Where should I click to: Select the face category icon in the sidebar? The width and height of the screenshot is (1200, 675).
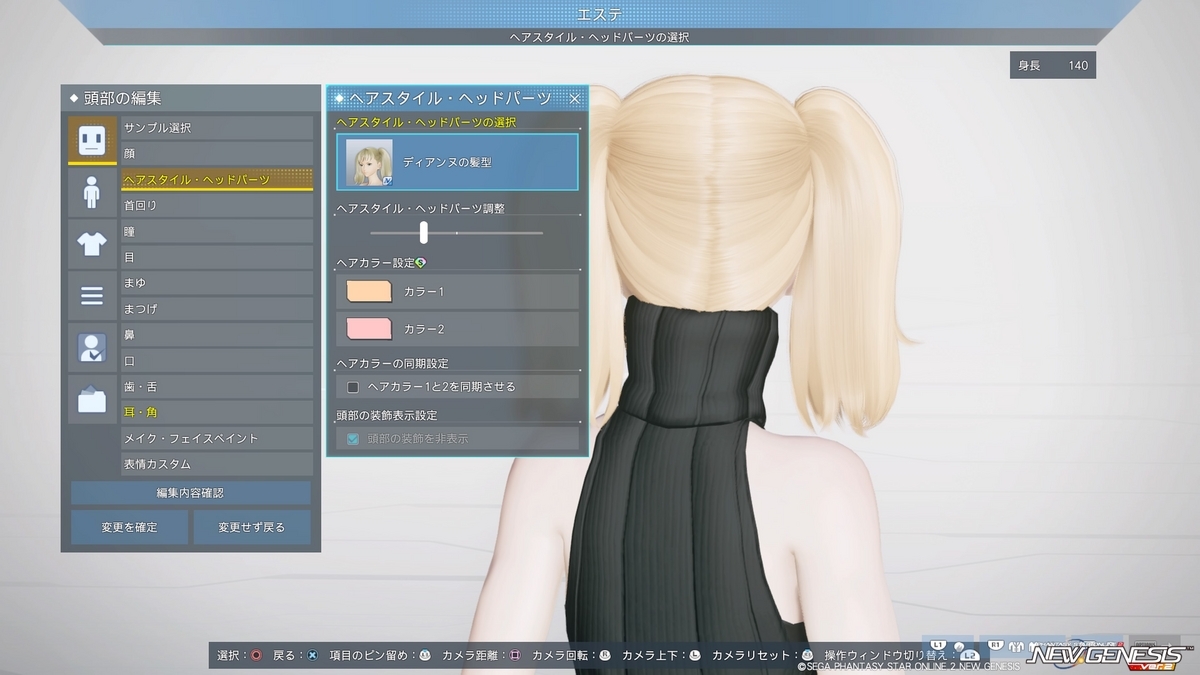pos(92,140)
